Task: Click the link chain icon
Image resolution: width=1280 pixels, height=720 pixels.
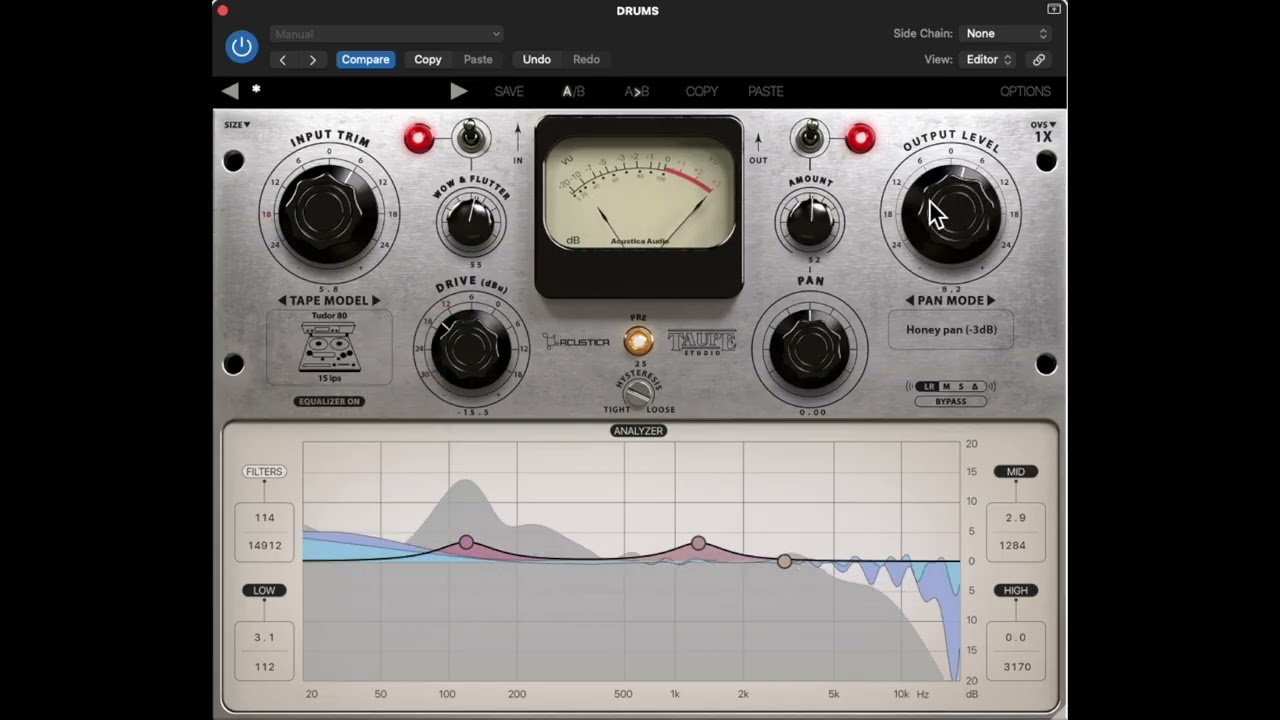Action: click(1039, 60)
